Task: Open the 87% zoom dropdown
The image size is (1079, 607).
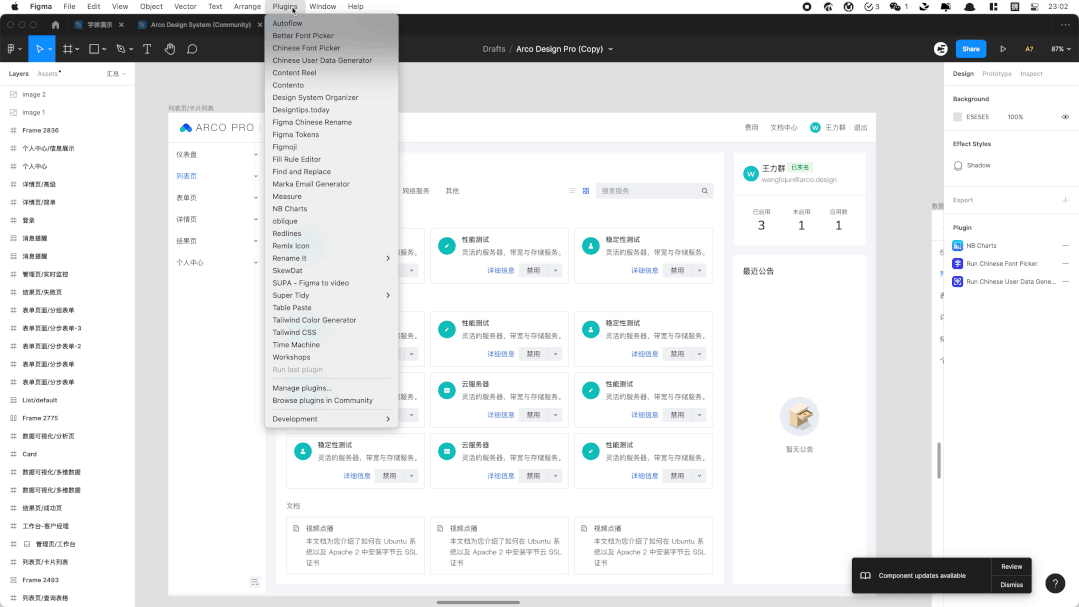Action: pyautogui.click(x=1060, y=49)
